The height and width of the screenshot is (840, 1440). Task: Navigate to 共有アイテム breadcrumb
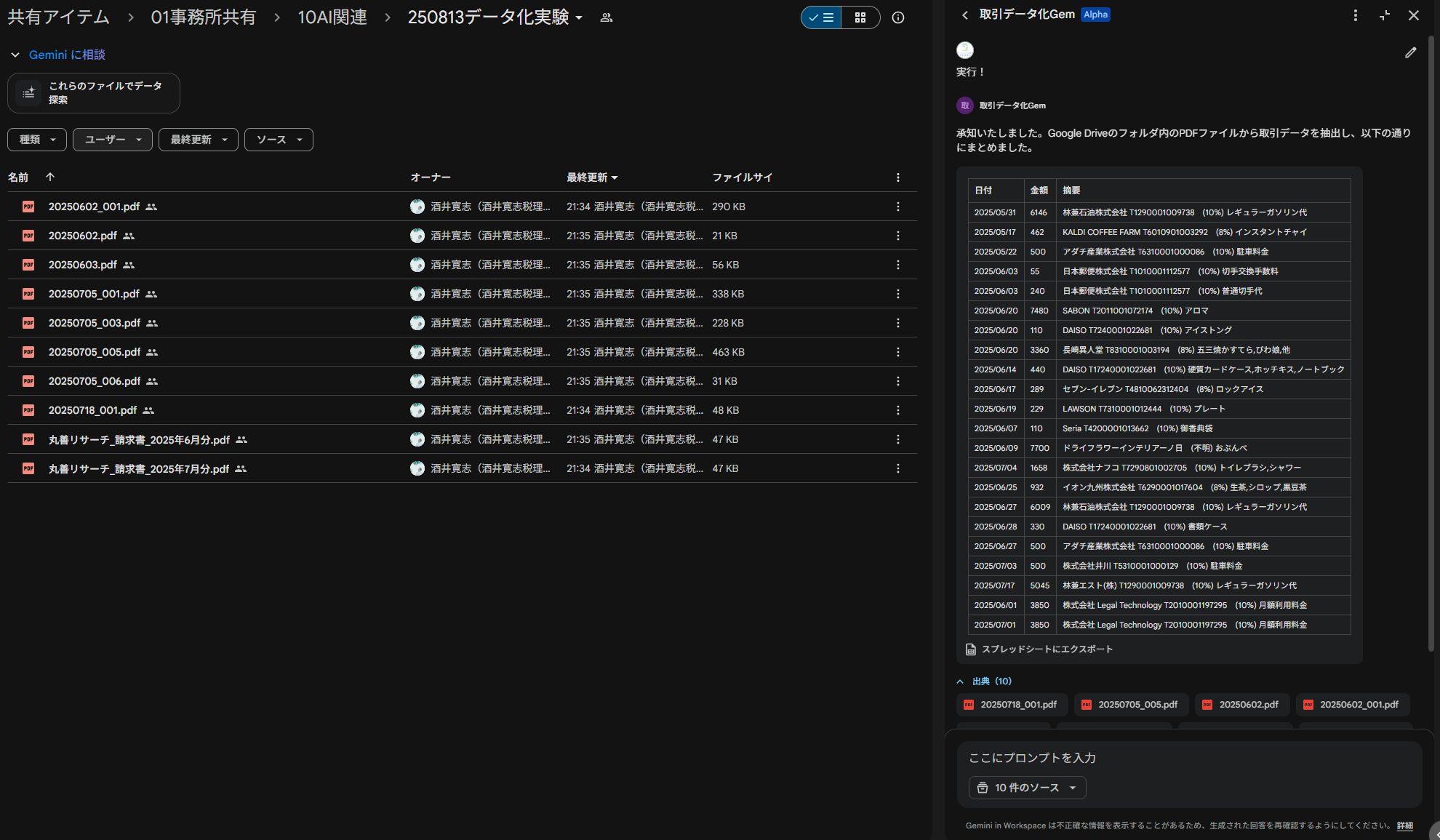point(59,17)
